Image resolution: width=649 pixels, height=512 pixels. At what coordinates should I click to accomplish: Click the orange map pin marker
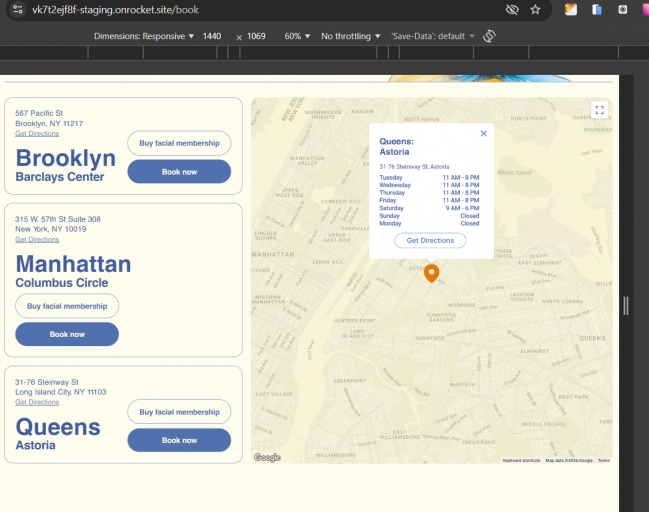431,273
